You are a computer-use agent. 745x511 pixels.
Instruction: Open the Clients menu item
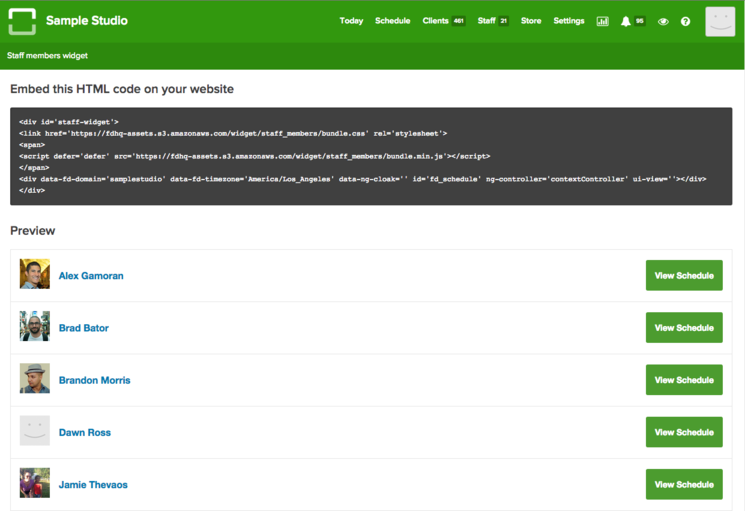[x=436, y=21]
